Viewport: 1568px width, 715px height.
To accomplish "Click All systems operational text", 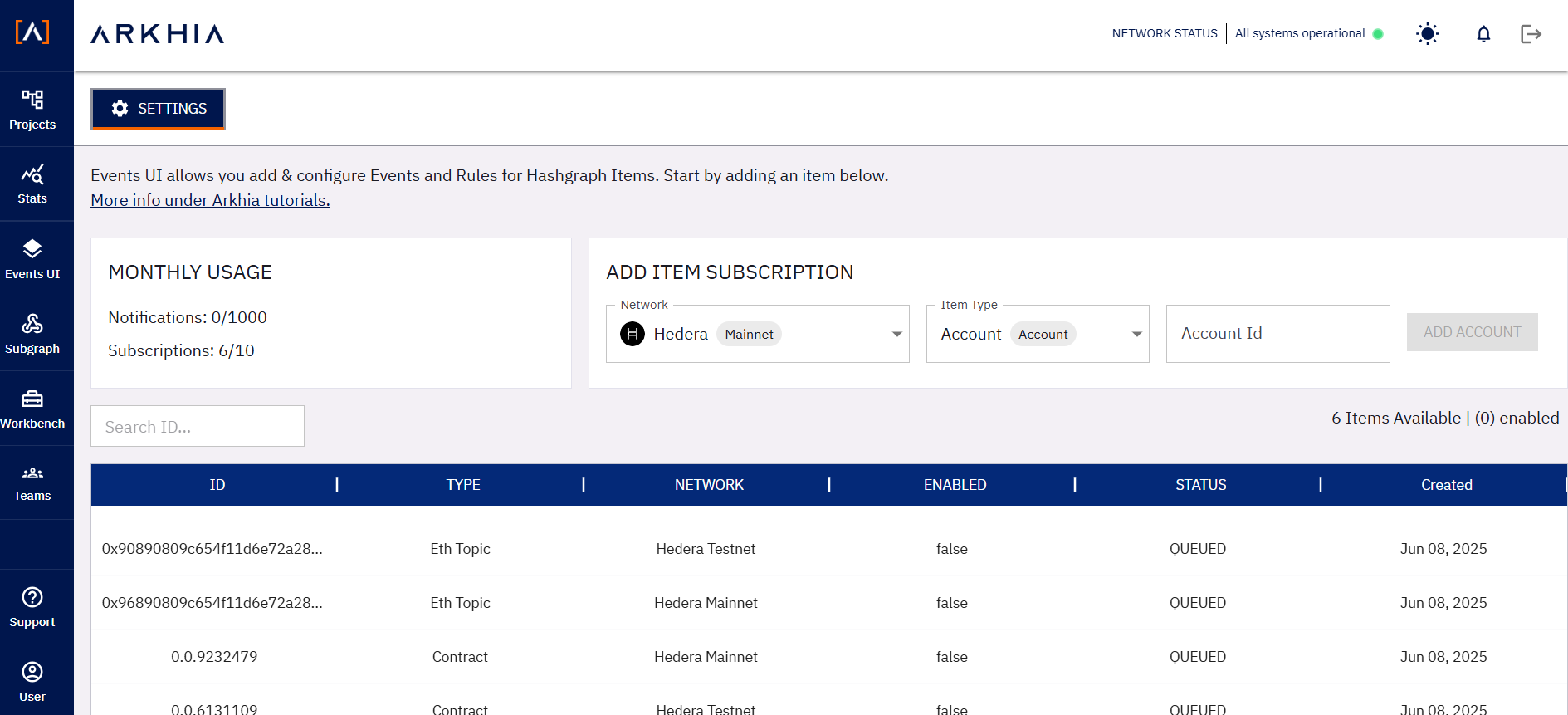I will (x=1300, y=34).
